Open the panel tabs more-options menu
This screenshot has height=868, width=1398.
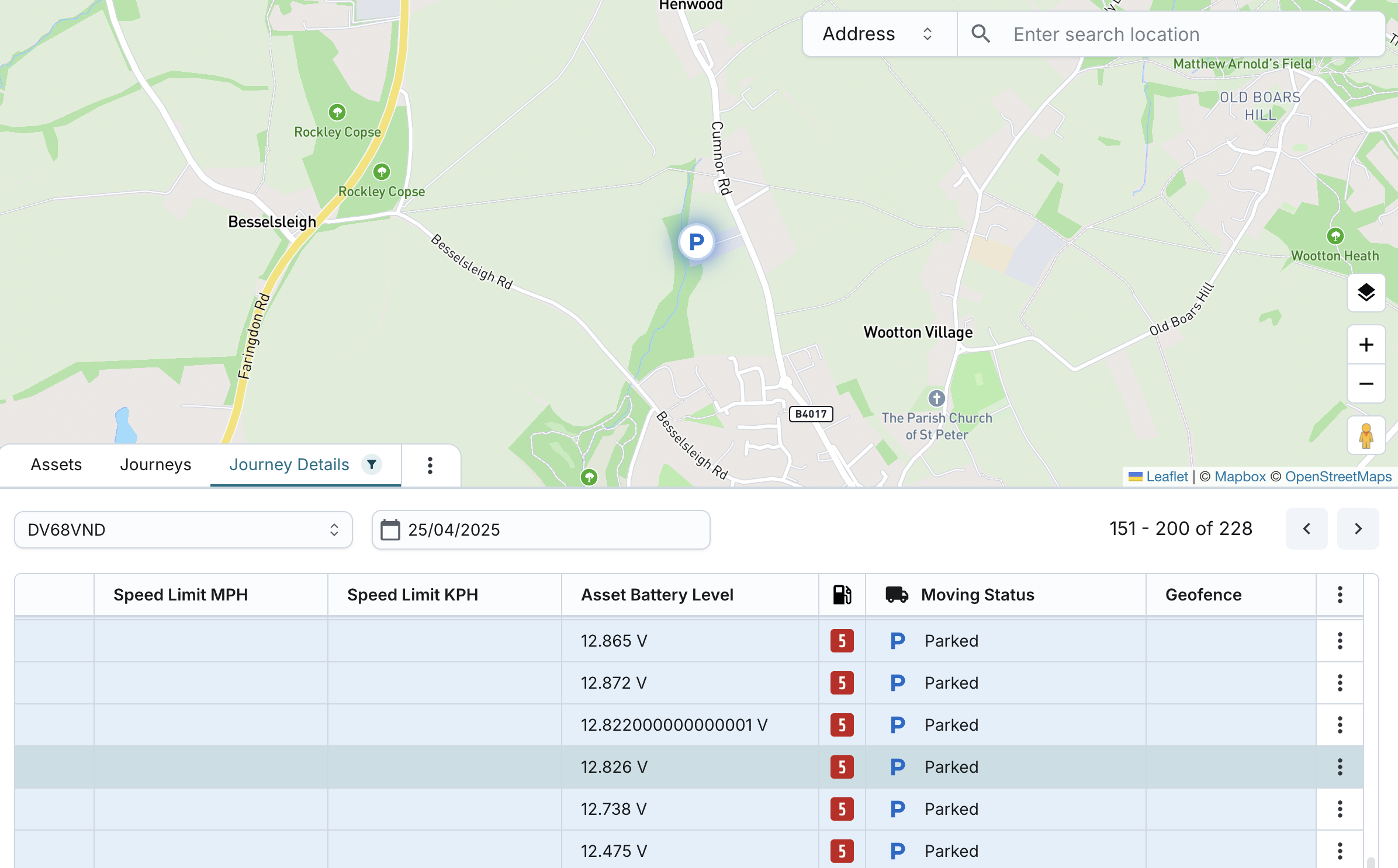pyautogui.click(x=430, y=466)
